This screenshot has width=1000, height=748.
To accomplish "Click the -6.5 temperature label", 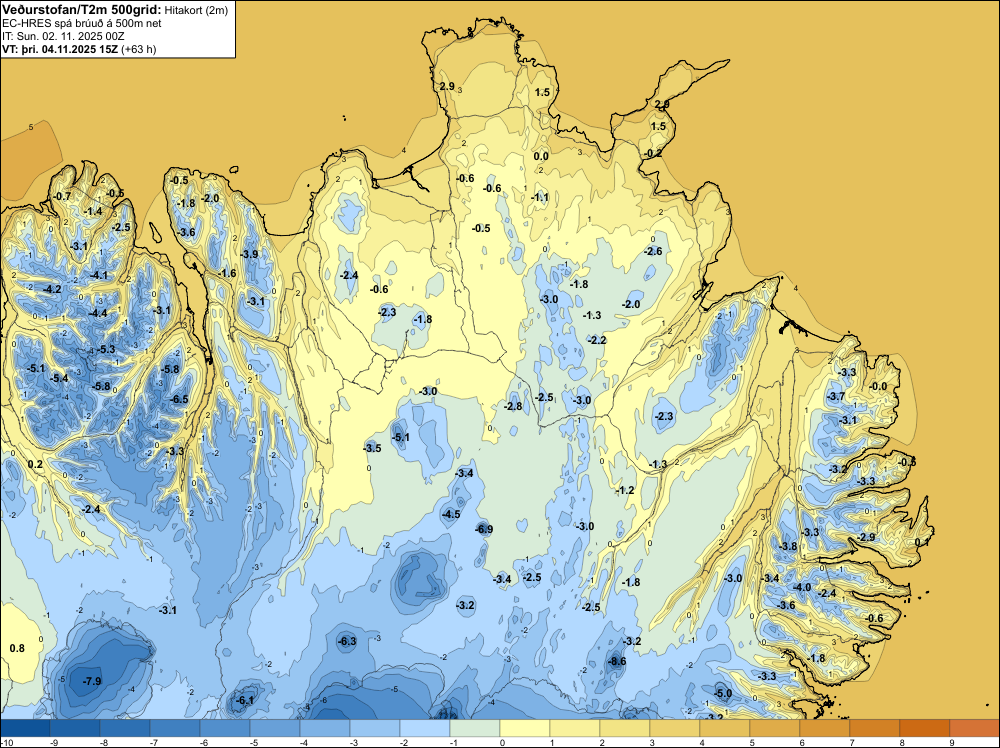I will [x=179, y=399].
